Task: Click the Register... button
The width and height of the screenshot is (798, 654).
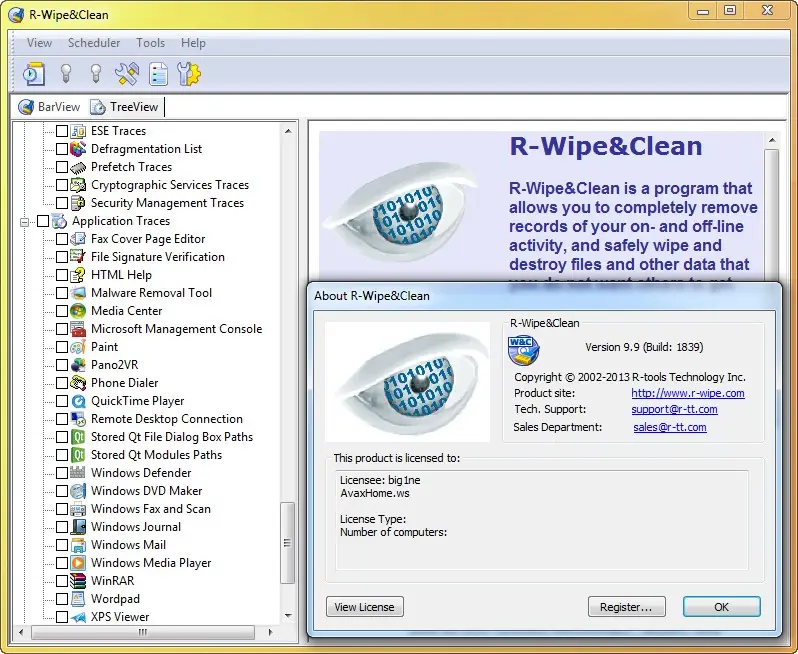Action: 626,607
